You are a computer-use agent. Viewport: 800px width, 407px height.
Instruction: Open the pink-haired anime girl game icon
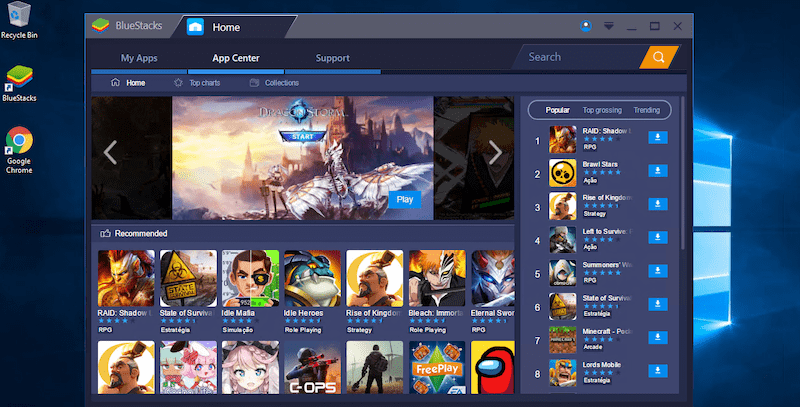(251, 368)
